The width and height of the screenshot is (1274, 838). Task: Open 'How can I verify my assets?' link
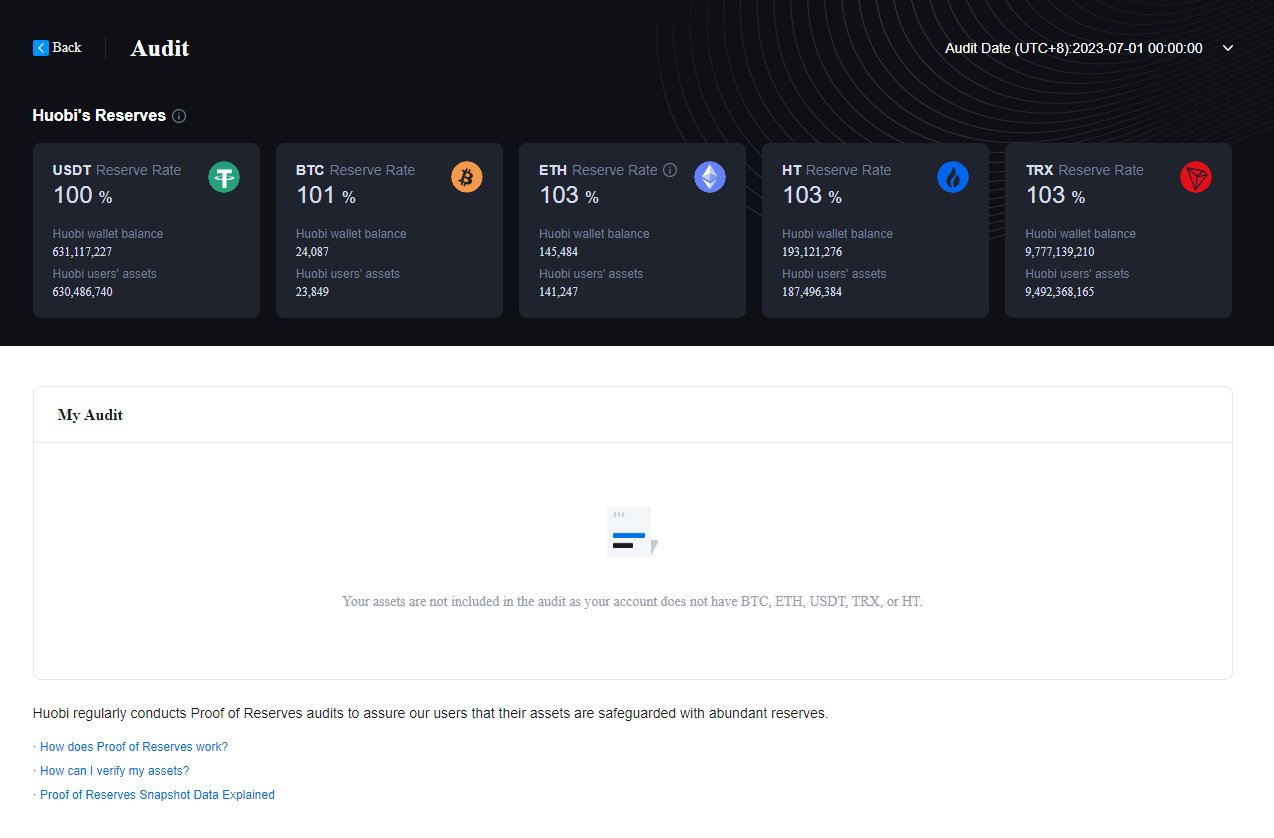click(114, 771)
